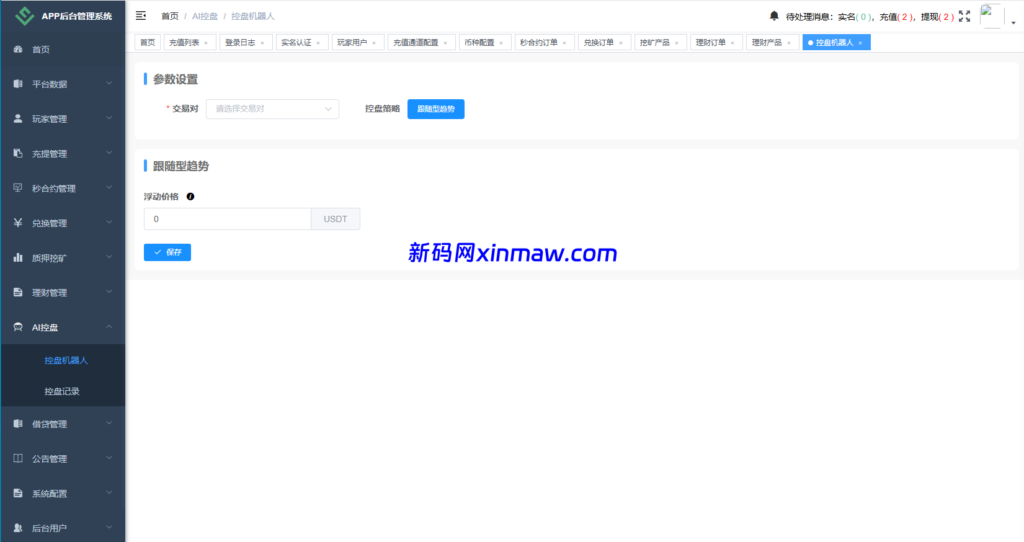Image resolution: width=1024 pixels, height=542 pixels.
Task: Click the 公告管理 book icon
Action: click(x=18, y=458)
